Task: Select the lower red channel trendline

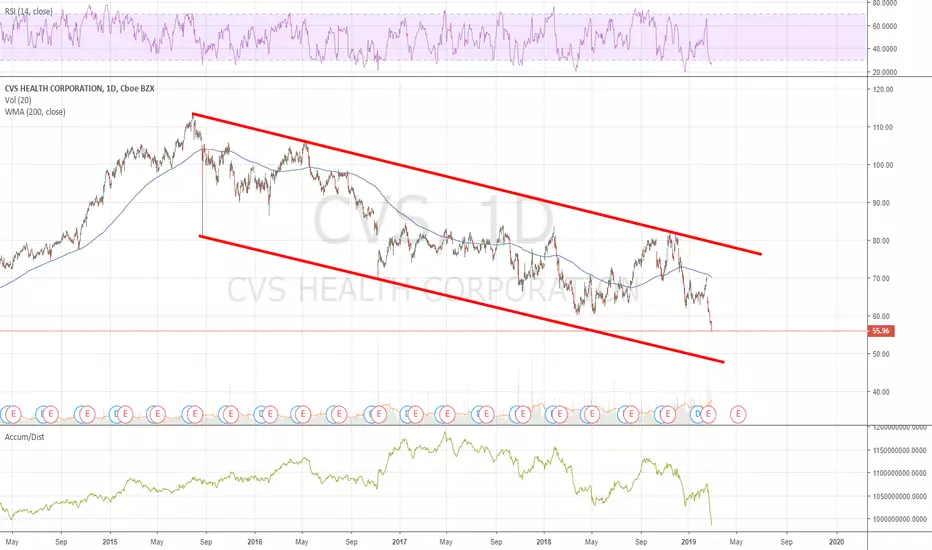Action: (461, 299)
